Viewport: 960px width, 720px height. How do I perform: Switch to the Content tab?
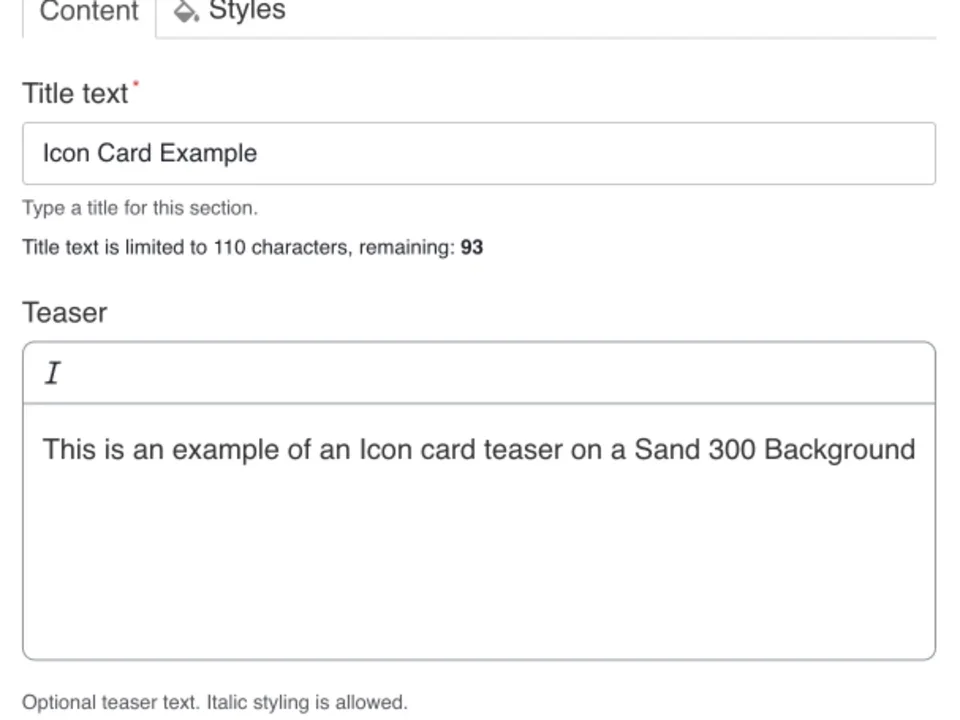tap(88, 11)
